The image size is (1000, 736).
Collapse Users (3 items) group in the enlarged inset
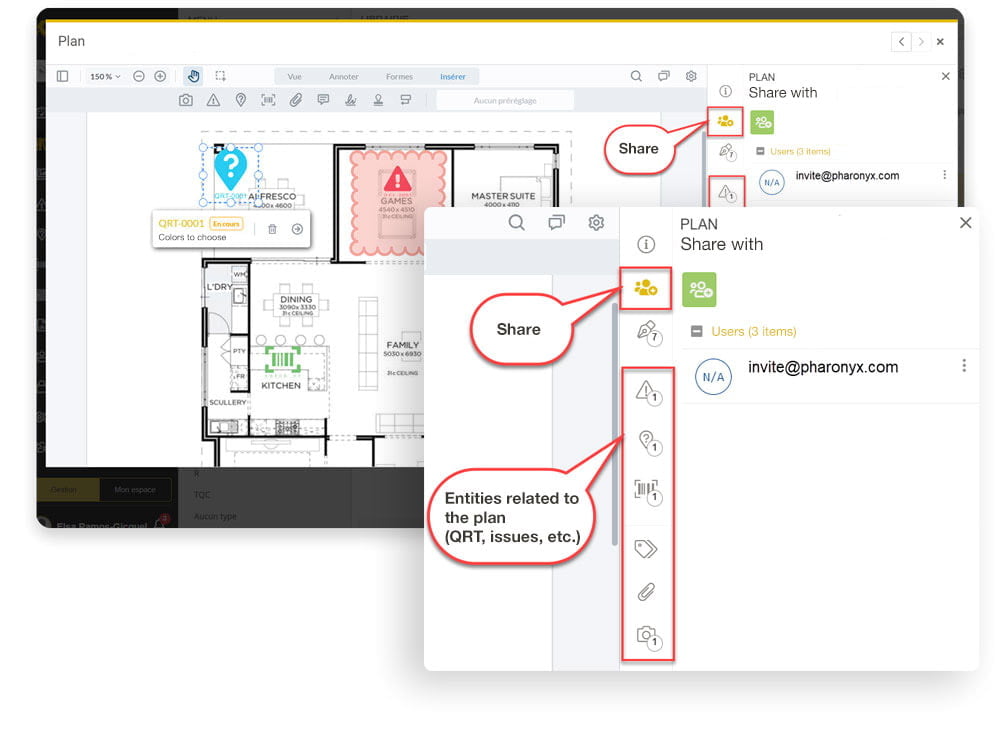point(697,332)
